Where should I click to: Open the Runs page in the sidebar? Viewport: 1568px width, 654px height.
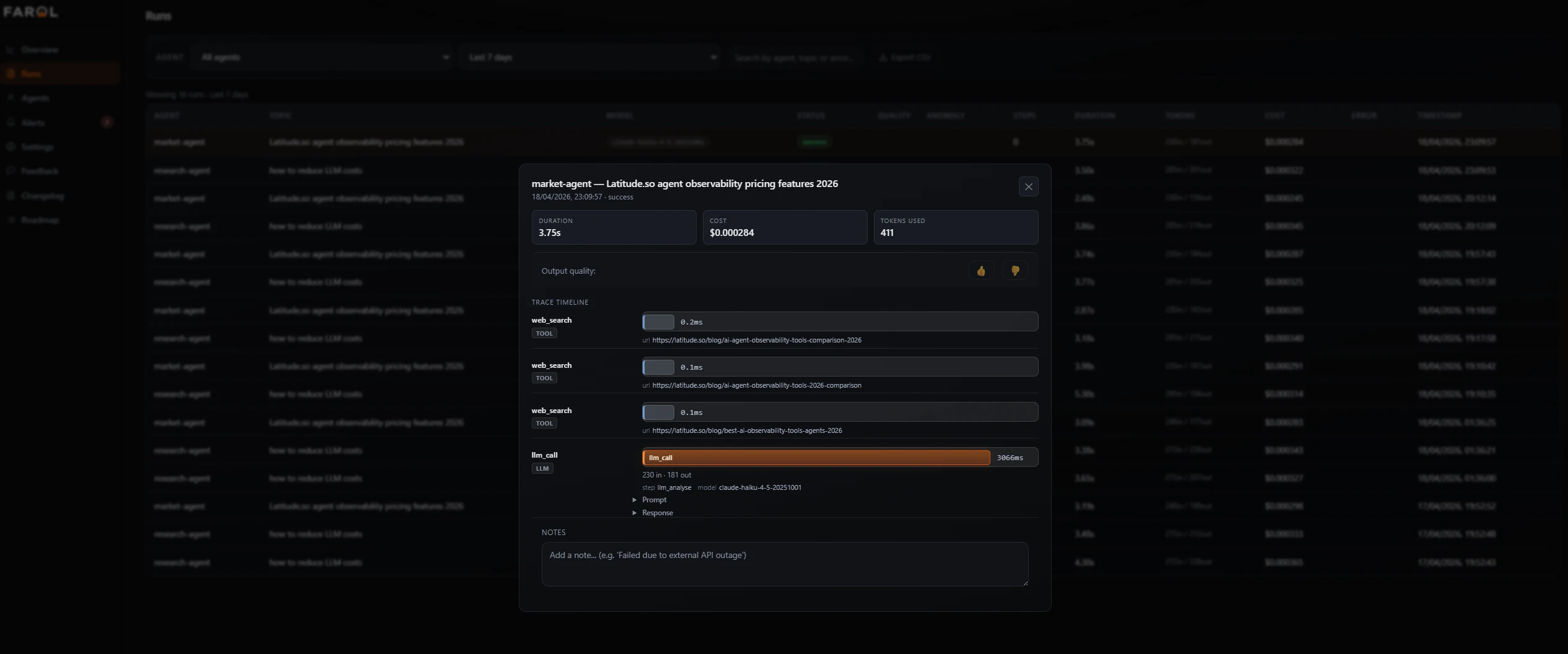coord(60,74)
